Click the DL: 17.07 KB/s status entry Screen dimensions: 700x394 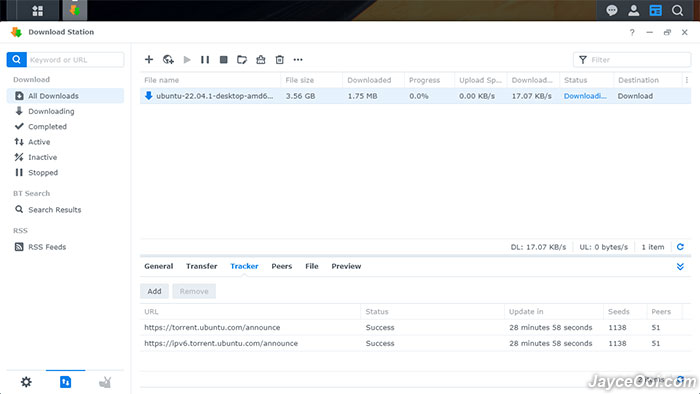(x=538, y=247)
